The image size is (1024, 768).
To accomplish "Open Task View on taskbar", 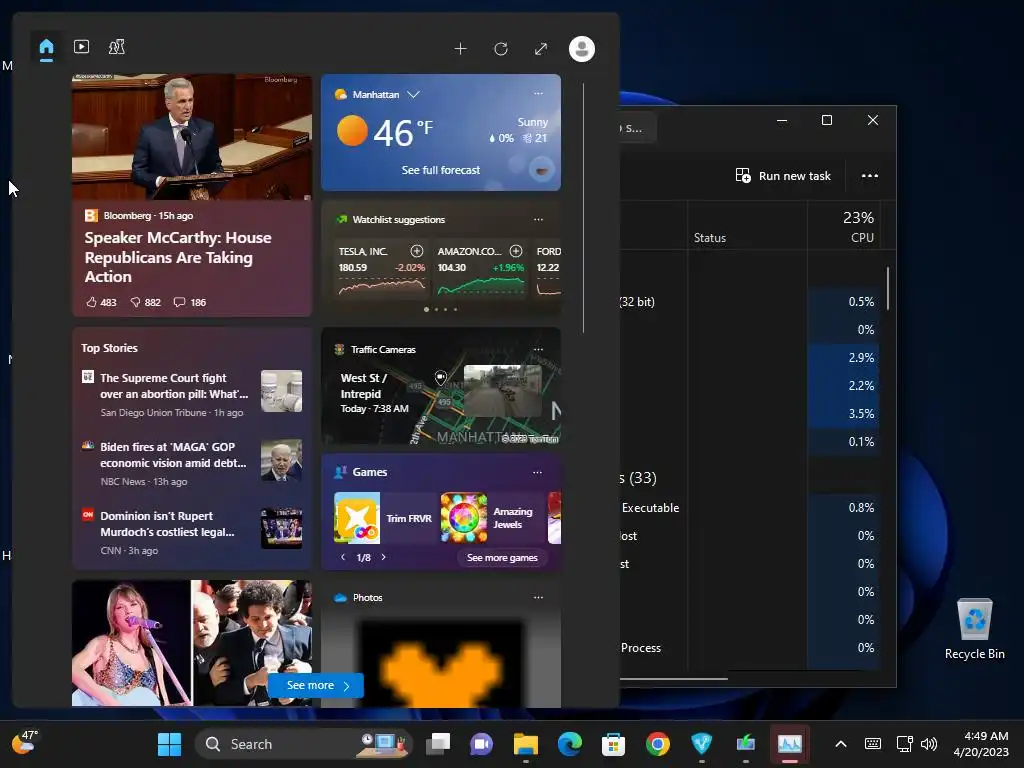I will click(438, 744).
